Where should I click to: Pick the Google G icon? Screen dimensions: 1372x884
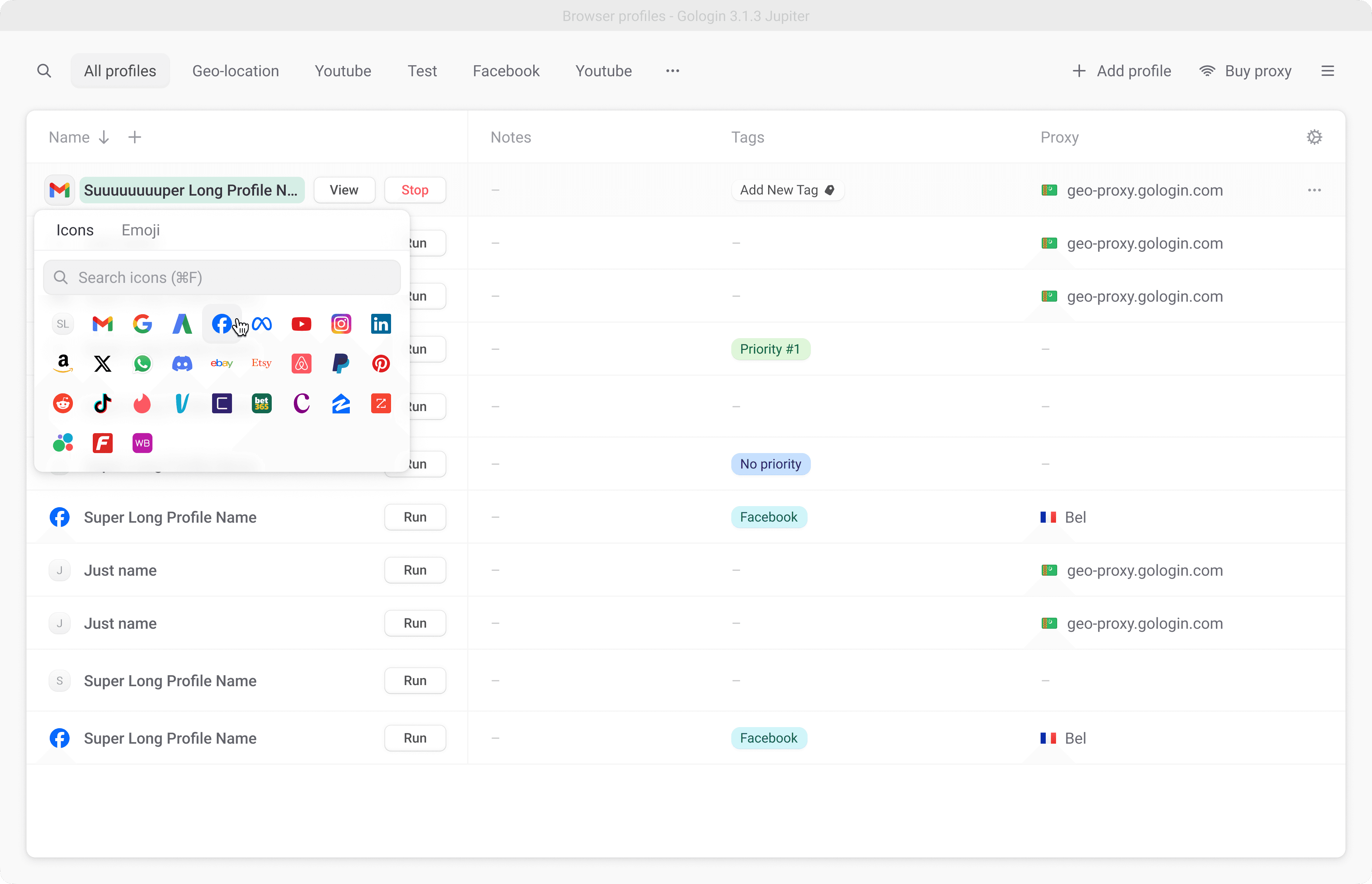click(142, 324)
